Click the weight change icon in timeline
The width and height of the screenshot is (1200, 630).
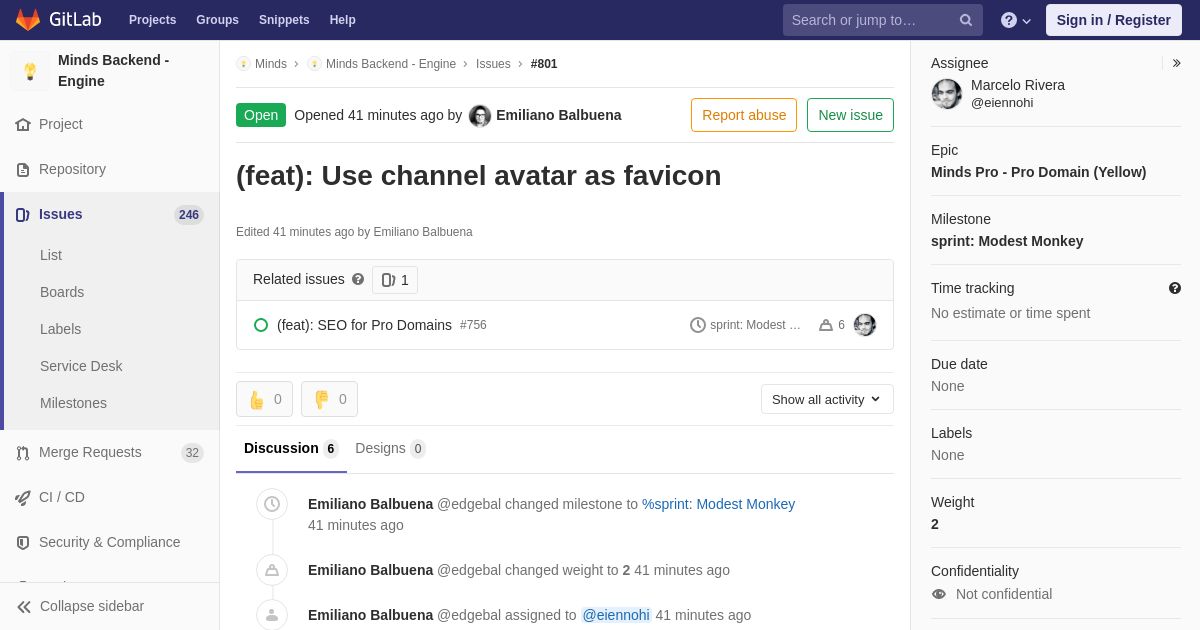(272, 570)
